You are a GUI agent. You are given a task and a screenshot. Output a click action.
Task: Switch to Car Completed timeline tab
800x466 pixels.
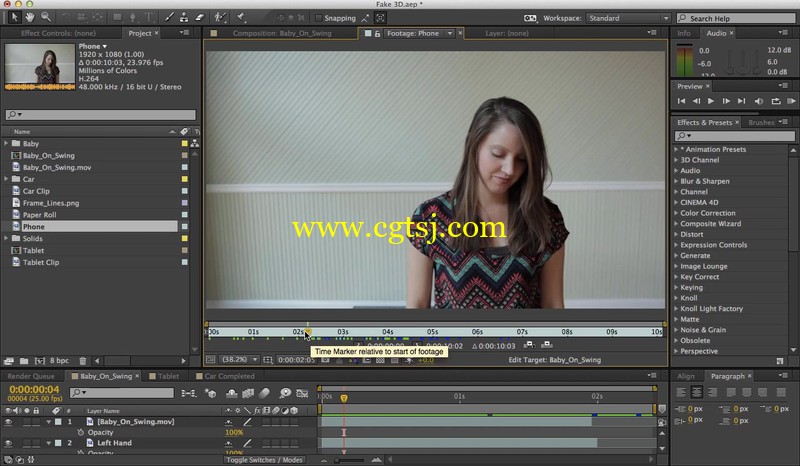[x=229, y=376]
